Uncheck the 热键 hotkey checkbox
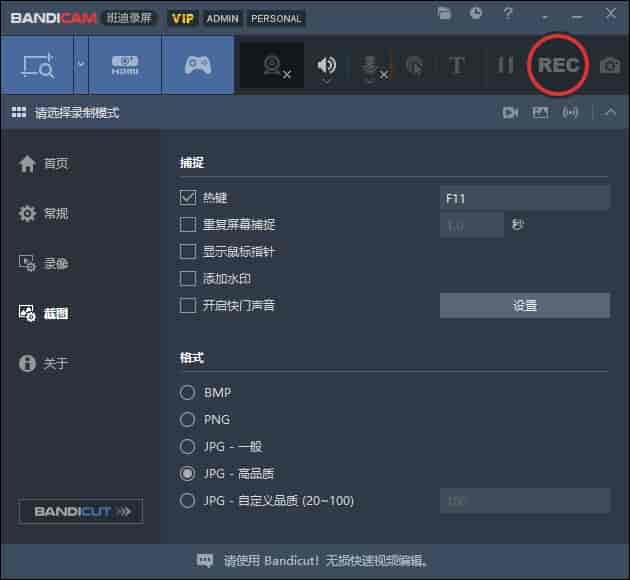 pyautogui.click(x=188, y=198)
